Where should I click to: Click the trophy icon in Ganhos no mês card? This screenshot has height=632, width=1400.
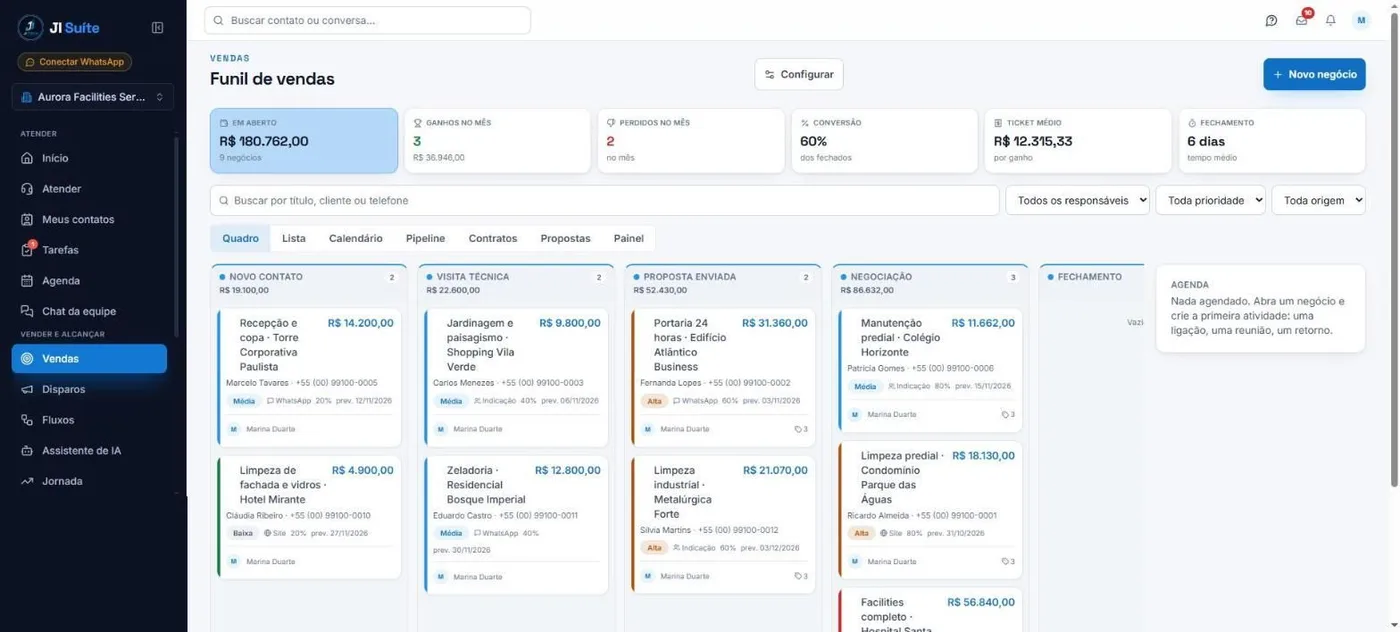418,123
